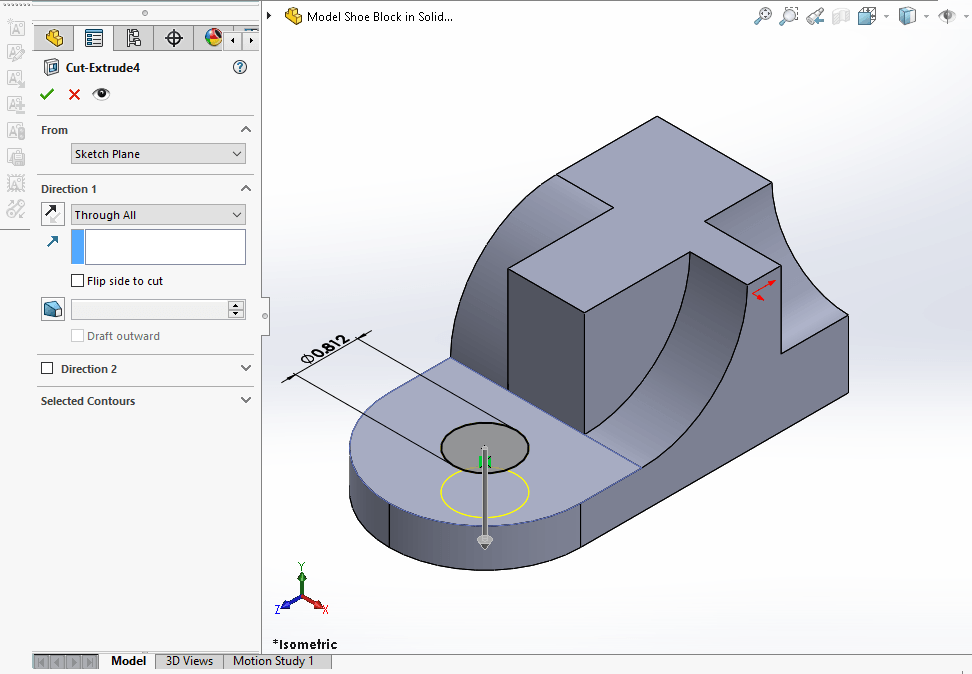Open Cut-Extrude4 help question mark
The width and height of the screenshot is (972, 674).
pyautogui.click(x=239, y=67)
